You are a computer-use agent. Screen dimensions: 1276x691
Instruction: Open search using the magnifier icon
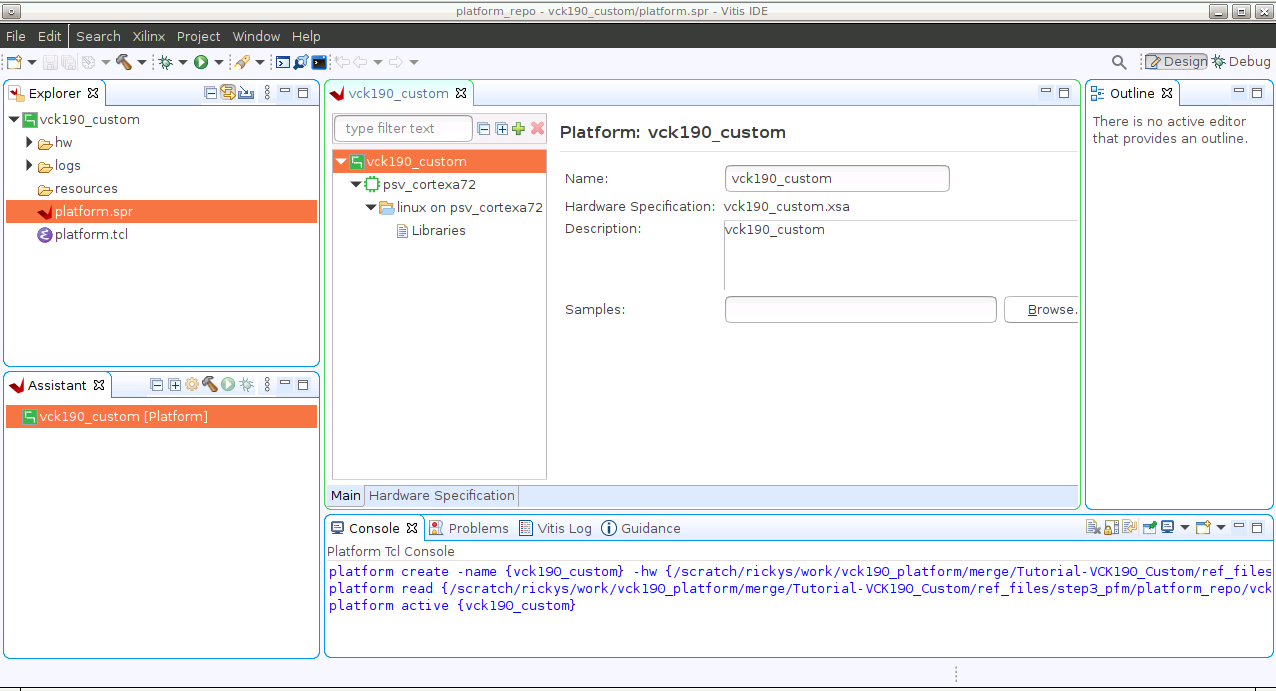pyautogui.click(x=1119, y=61)
